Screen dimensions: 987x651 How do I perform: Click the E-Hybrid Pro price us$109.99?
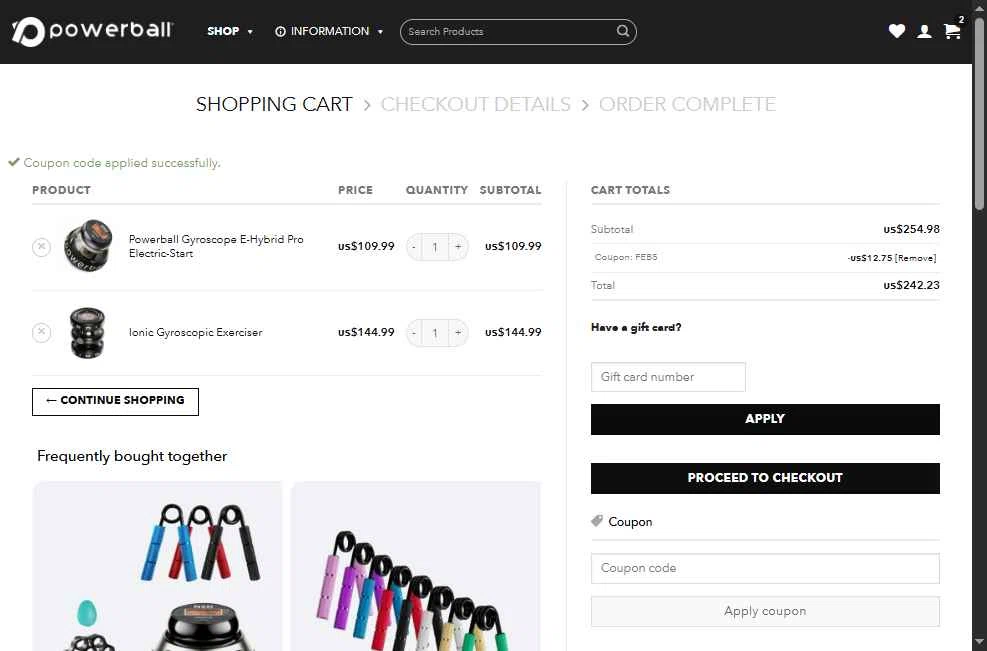point(366,246)
